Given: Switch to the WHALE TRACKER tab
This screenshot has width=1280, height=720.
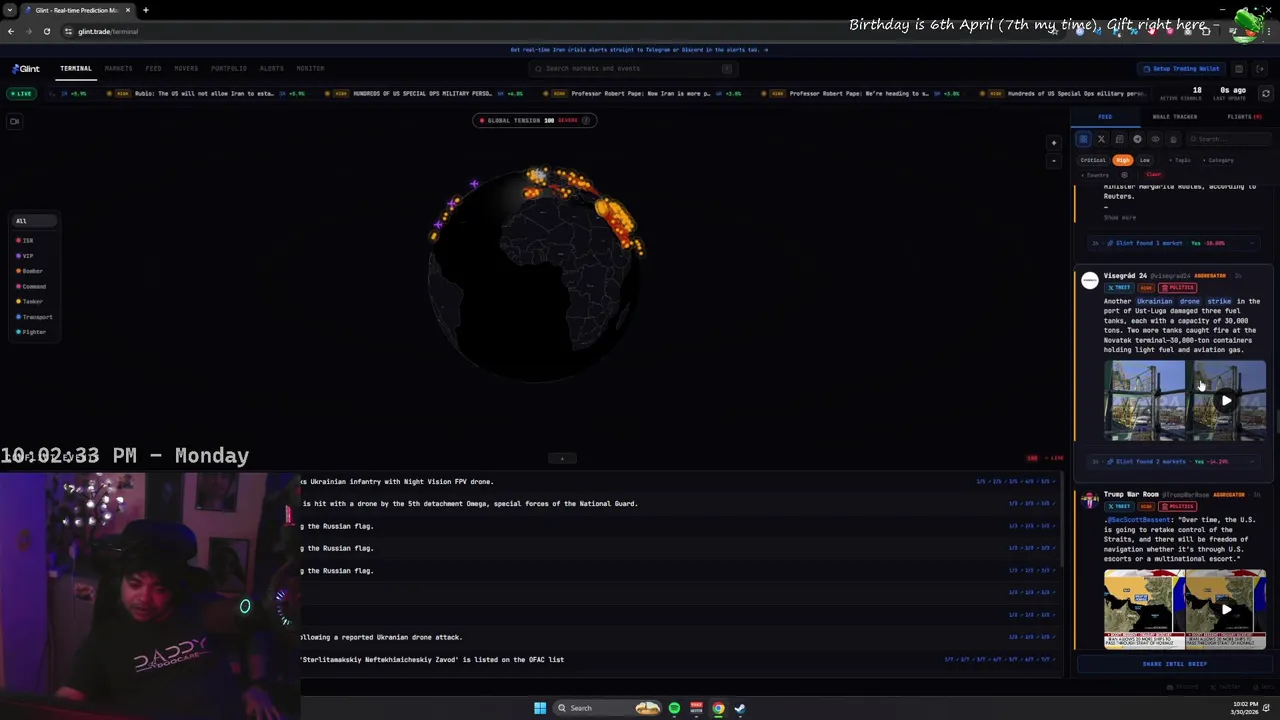Looking at the screenshot, I should pos(1175,117).
